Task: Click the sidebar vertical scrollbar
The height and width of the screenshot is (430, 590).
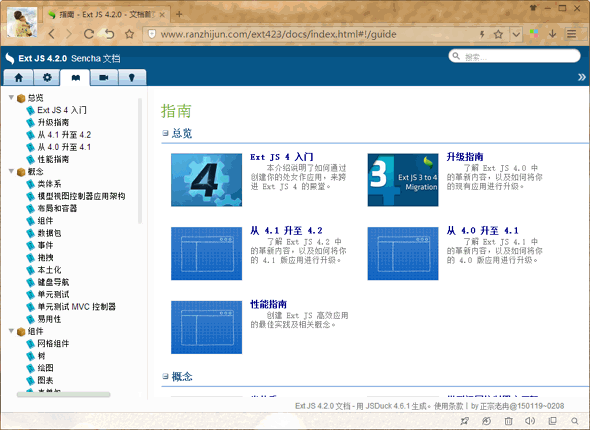Action: point(140,161)
